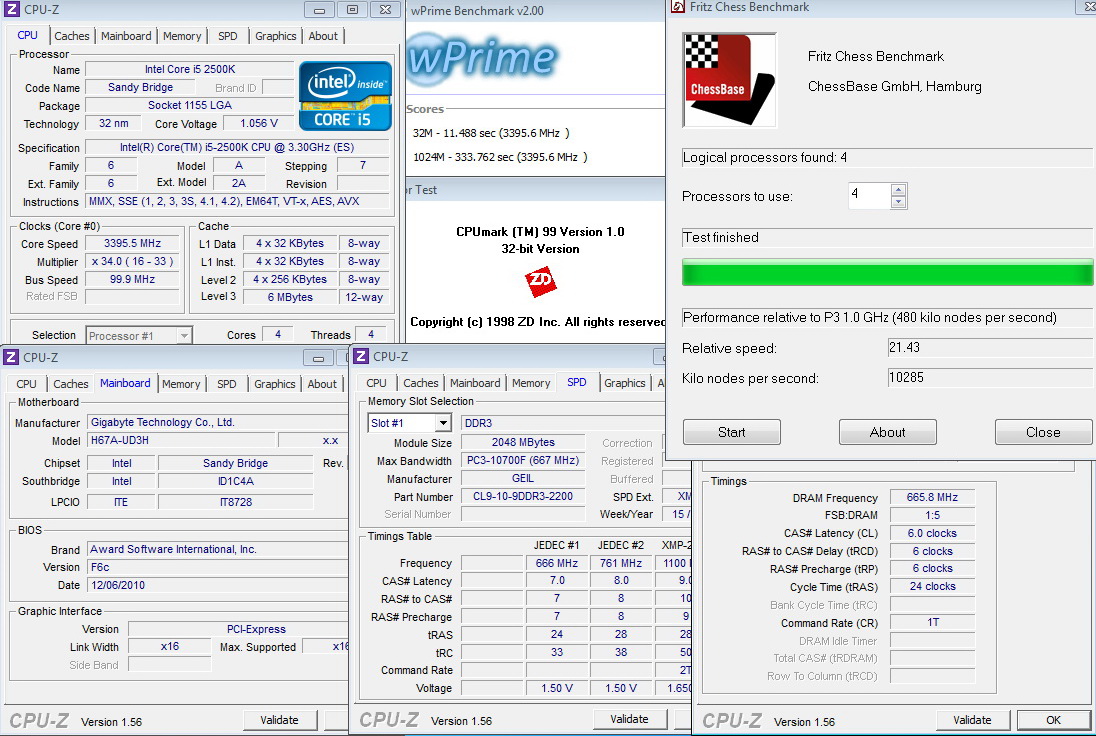1096x736 pixels.
Task: Click the red ZD logo in CPUmark
Action: (540, 282)
